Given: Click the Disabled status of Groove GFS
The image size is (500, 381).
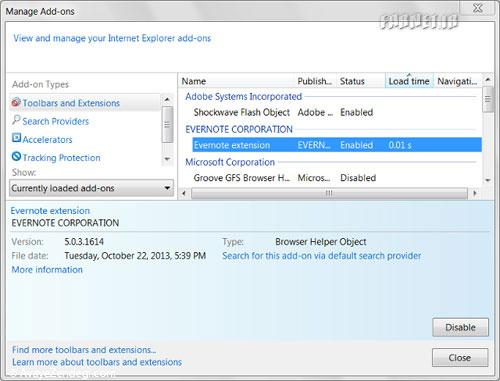Looking at the screenshot, I should point(358,178).
